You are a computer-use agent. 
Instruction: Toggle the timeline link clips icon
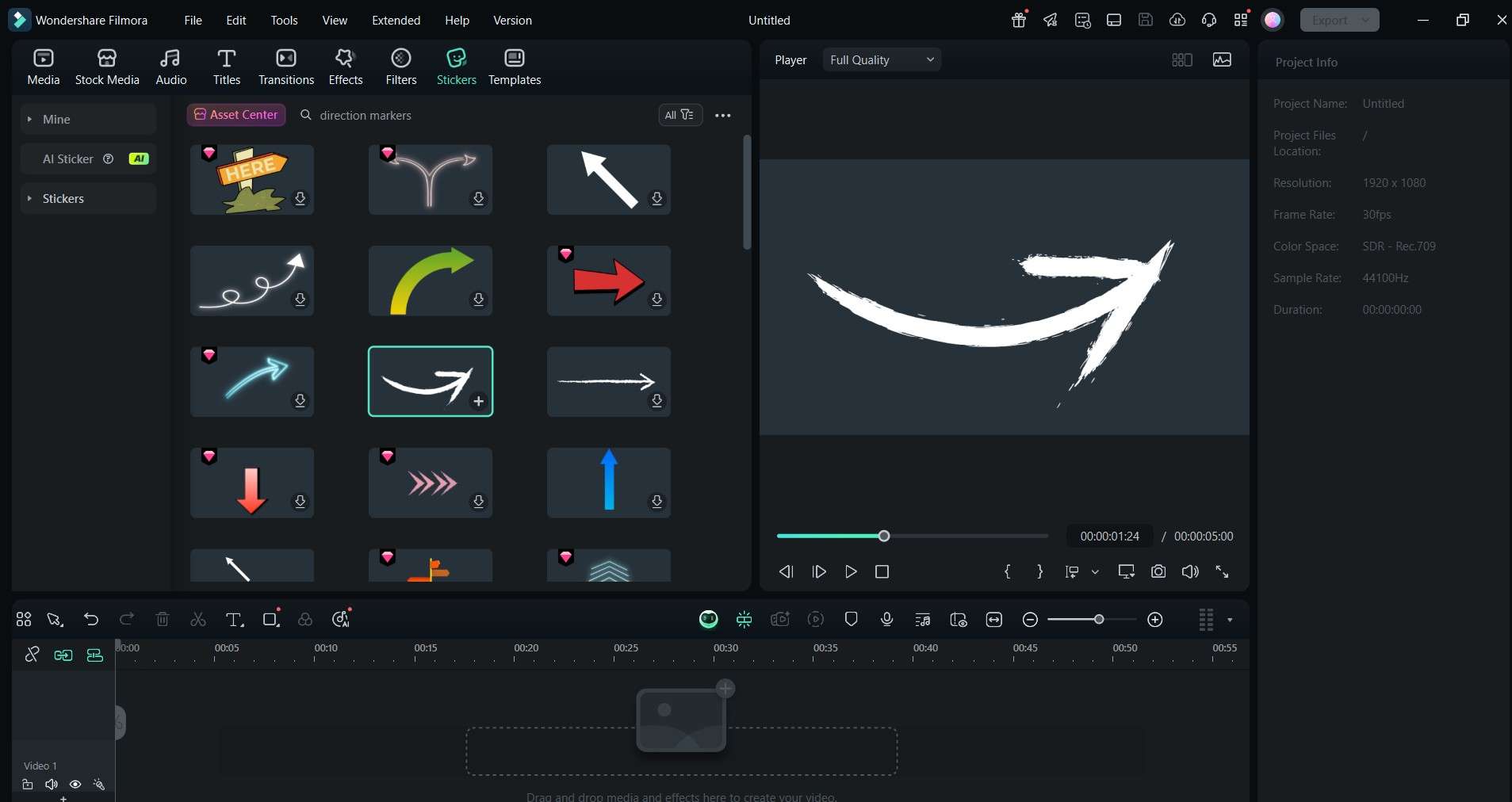point(32,654)
